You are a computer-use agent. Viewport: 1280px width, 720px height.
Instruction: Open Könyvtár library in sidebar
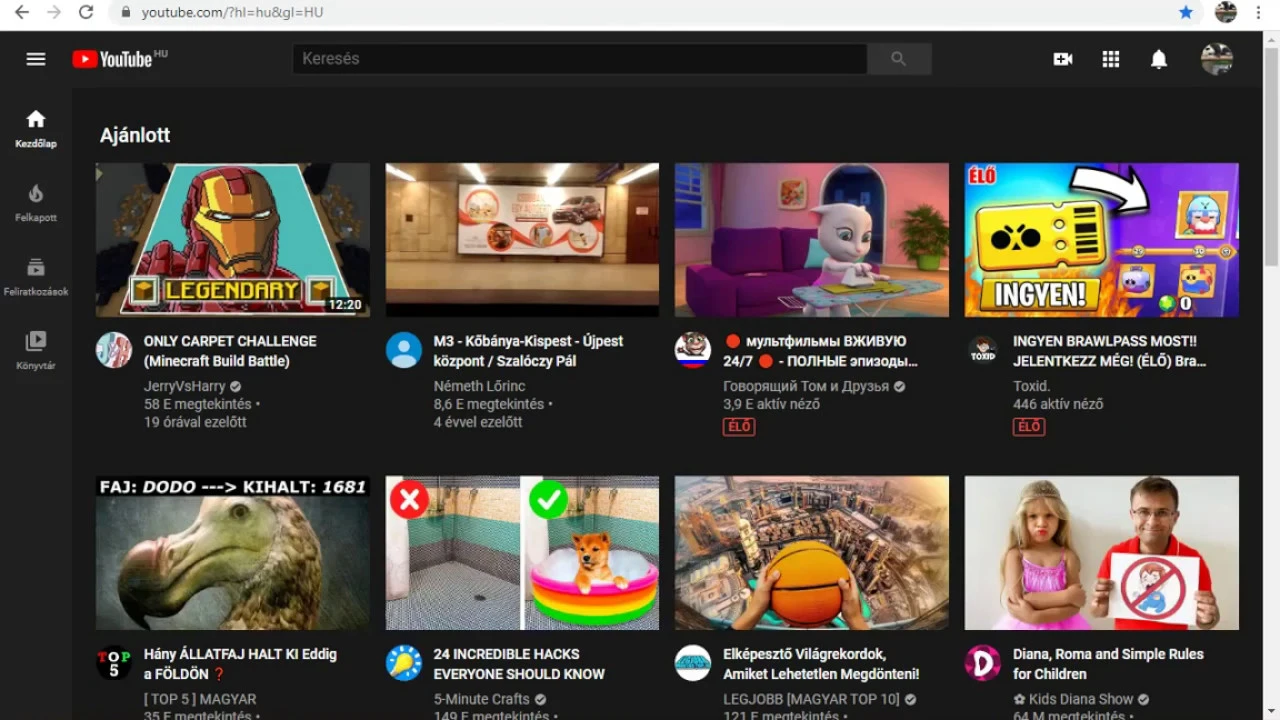pyautogui.click(x=36, y=351)
